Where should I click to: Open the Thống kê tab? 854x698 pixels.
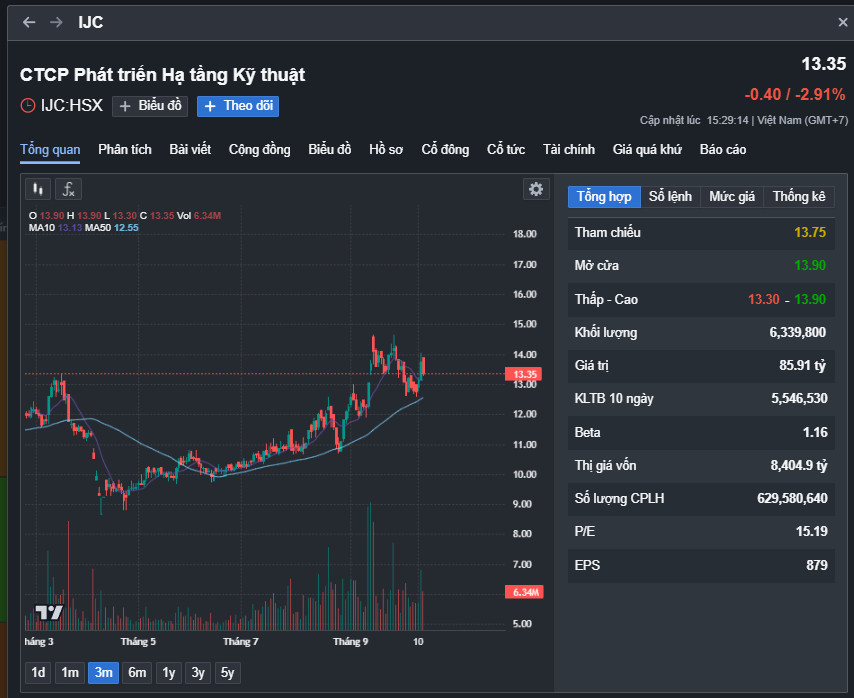pos(799,196)
